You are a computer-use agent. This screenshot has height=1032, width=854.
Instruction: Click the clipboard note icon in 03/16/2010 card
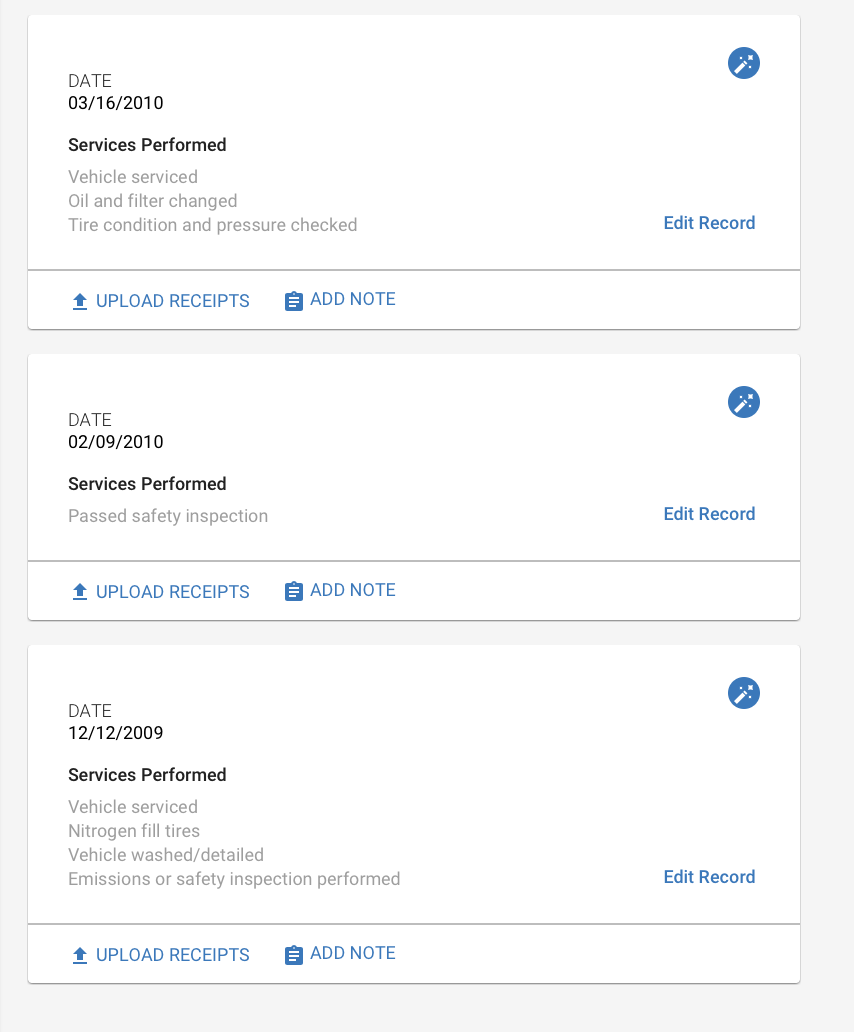click(x=293, y=301)
